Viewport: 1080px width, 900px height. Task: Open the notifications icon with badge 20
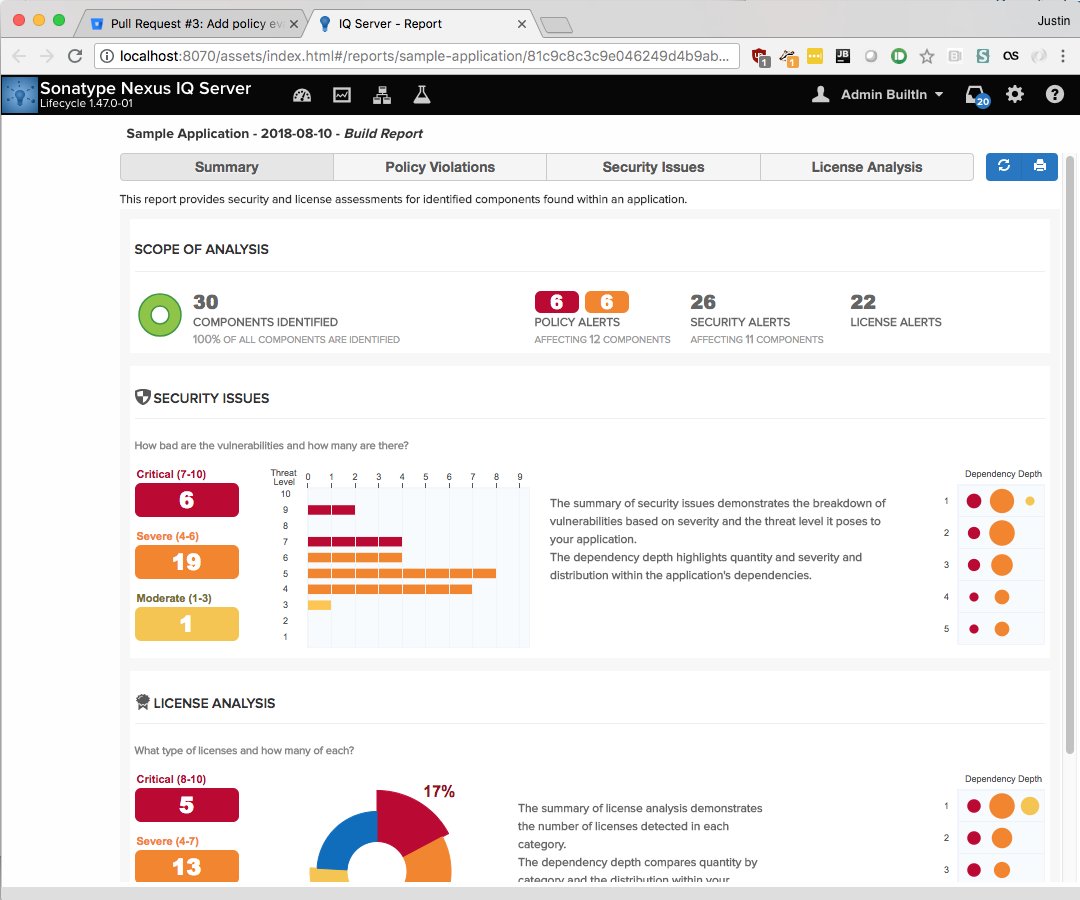coord(975,95)
